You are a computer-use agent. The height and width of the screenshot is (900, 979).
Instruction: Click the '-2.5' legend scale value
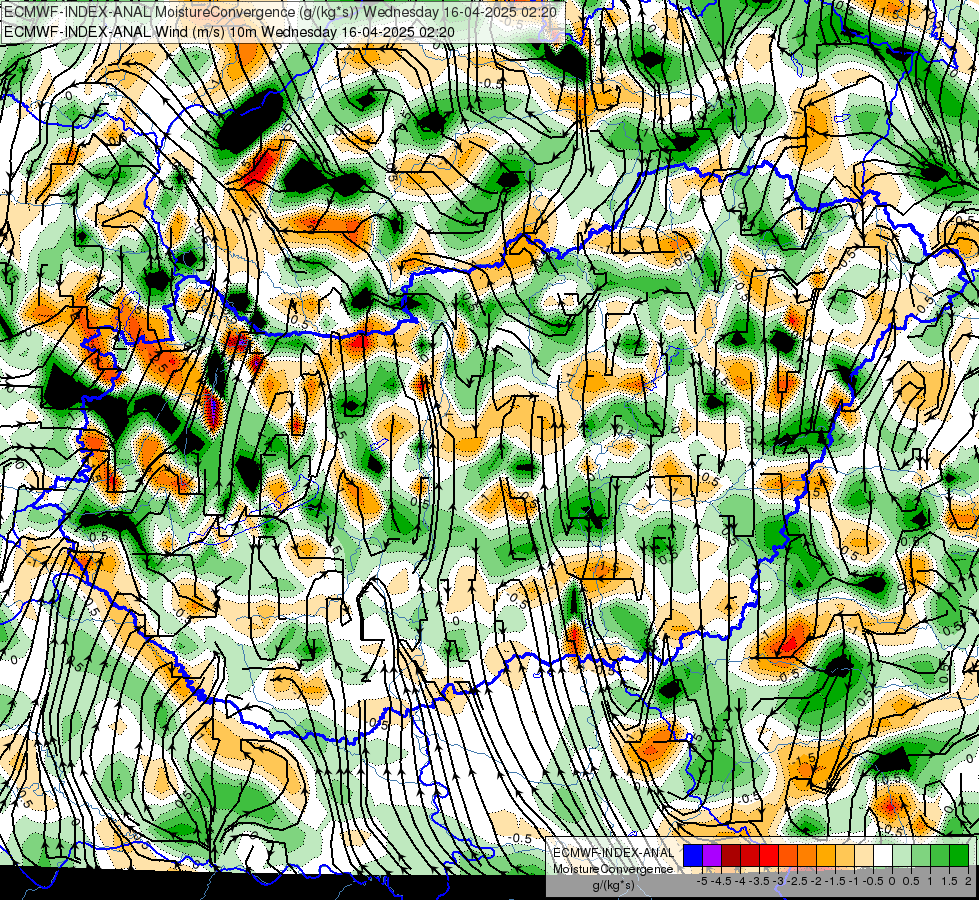point(797,881)
